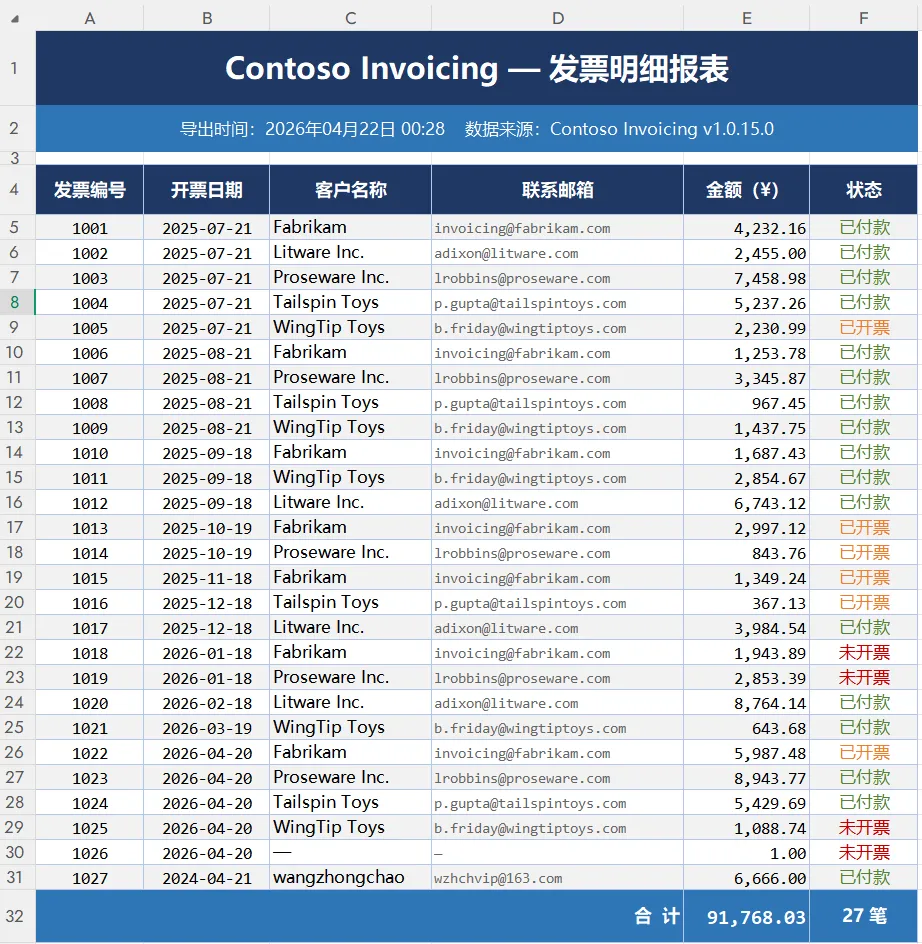This screenshot has height=944, width=922.
Task: Select amount cell 8,764.14
Action: tap(747, 703)
